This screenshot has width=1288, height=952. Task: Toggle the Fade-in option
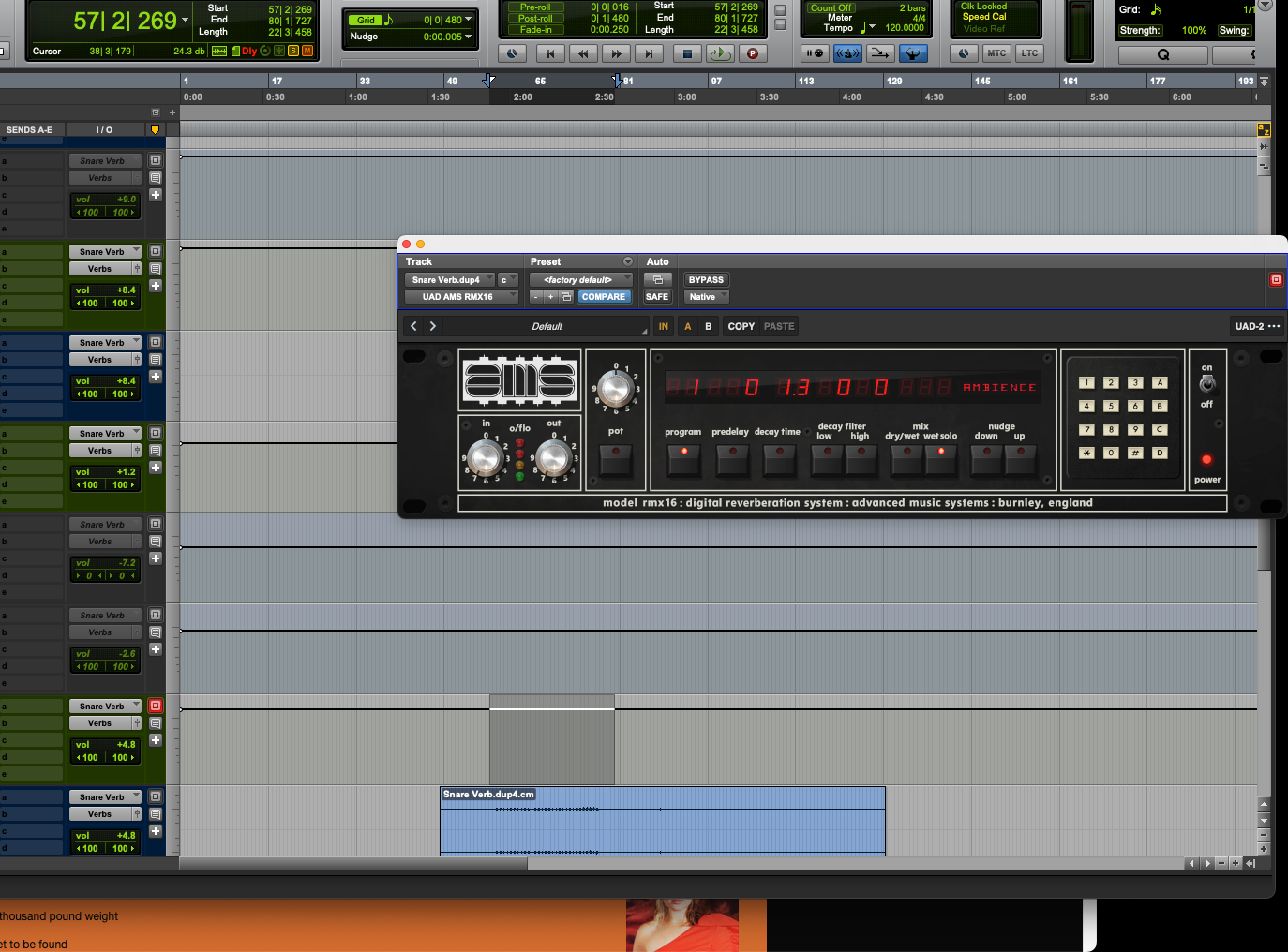tap(535, 30)
